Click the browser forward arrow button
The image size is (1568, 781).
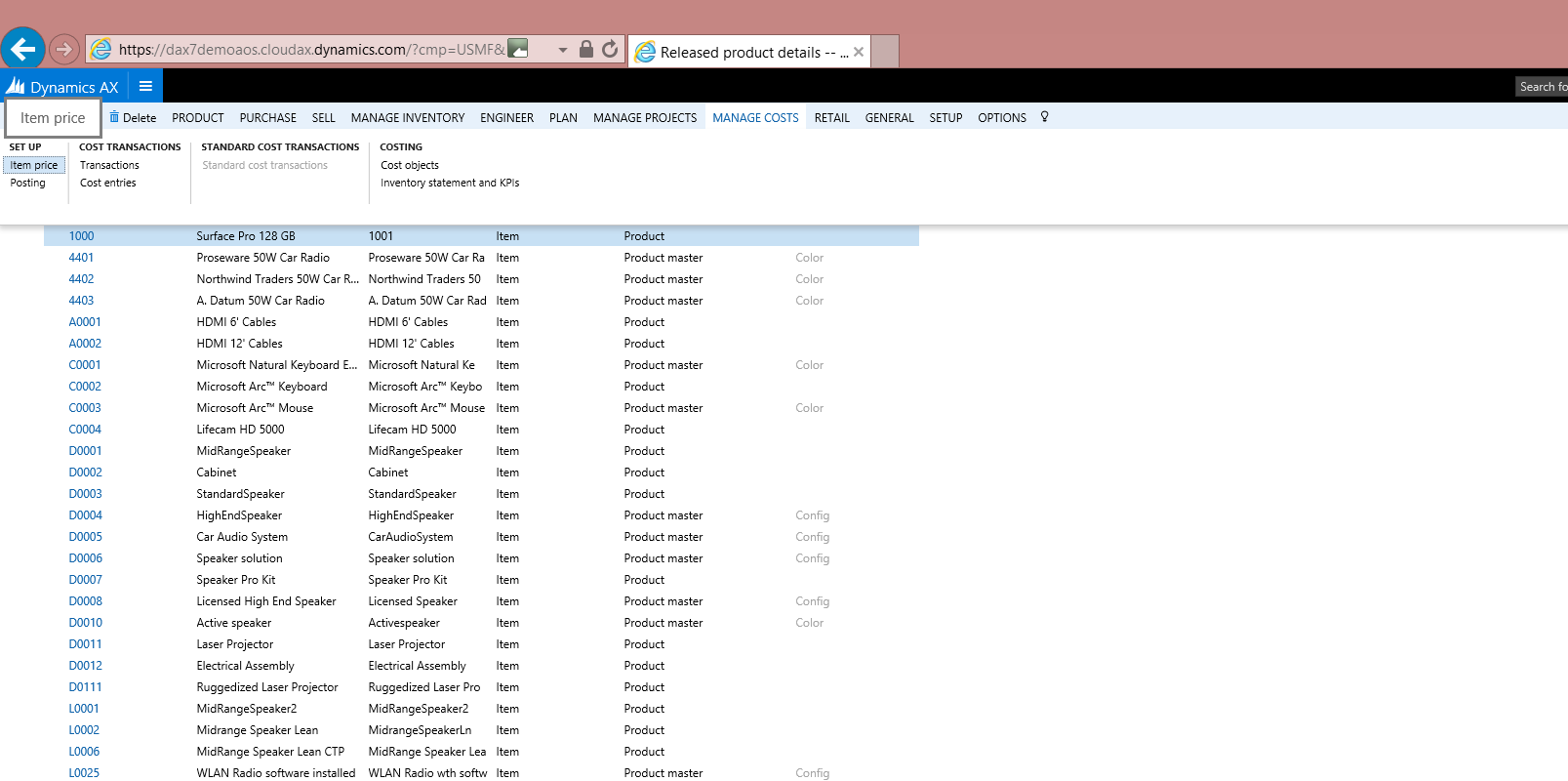coord(63,49)
